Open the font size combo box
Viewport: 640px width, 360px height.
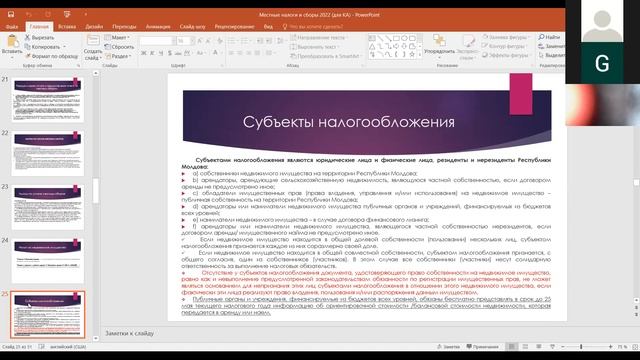pyautogui.click(x=185, y=41)
